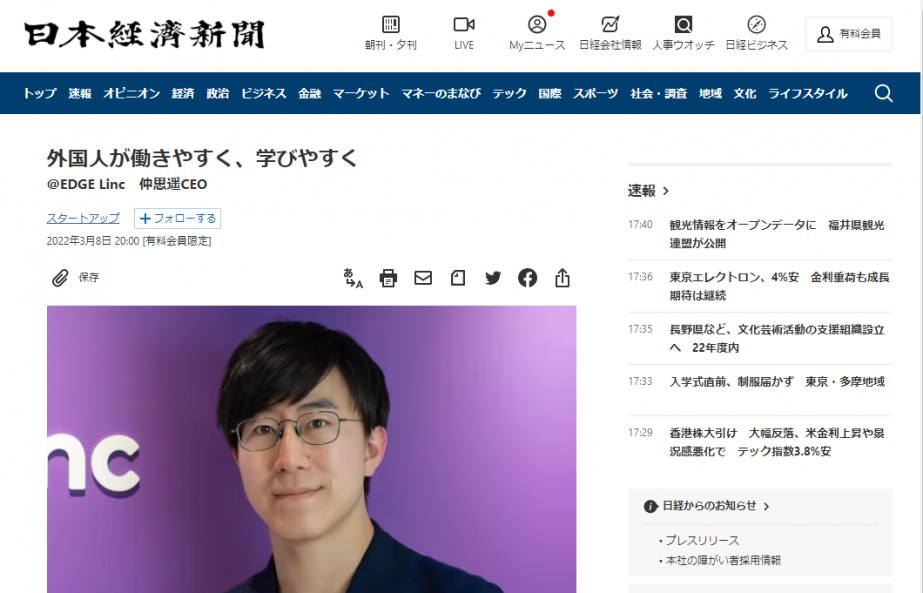Print the article with printer icon

pyautogui.click(x=388, y=277)
